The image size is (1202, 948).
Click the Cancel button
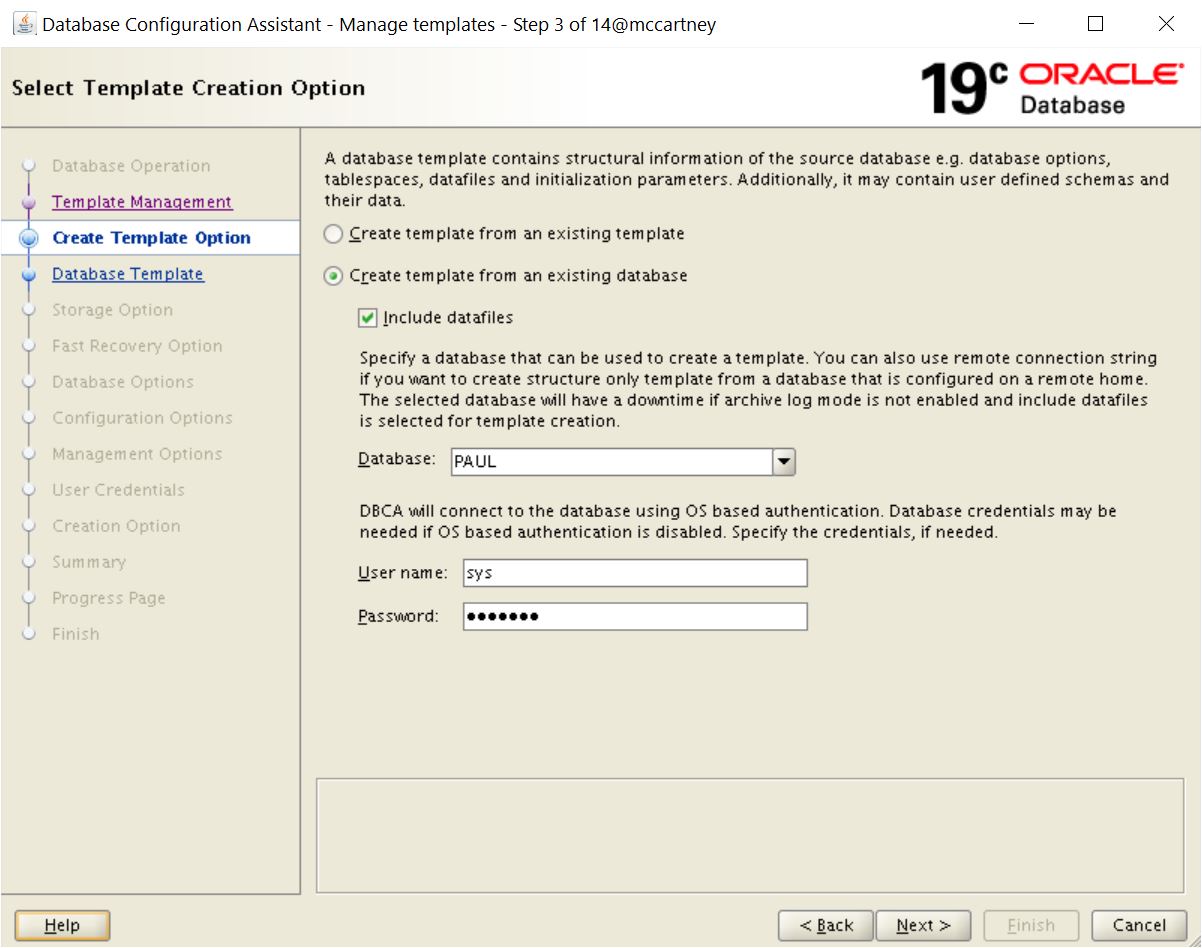1139,926
